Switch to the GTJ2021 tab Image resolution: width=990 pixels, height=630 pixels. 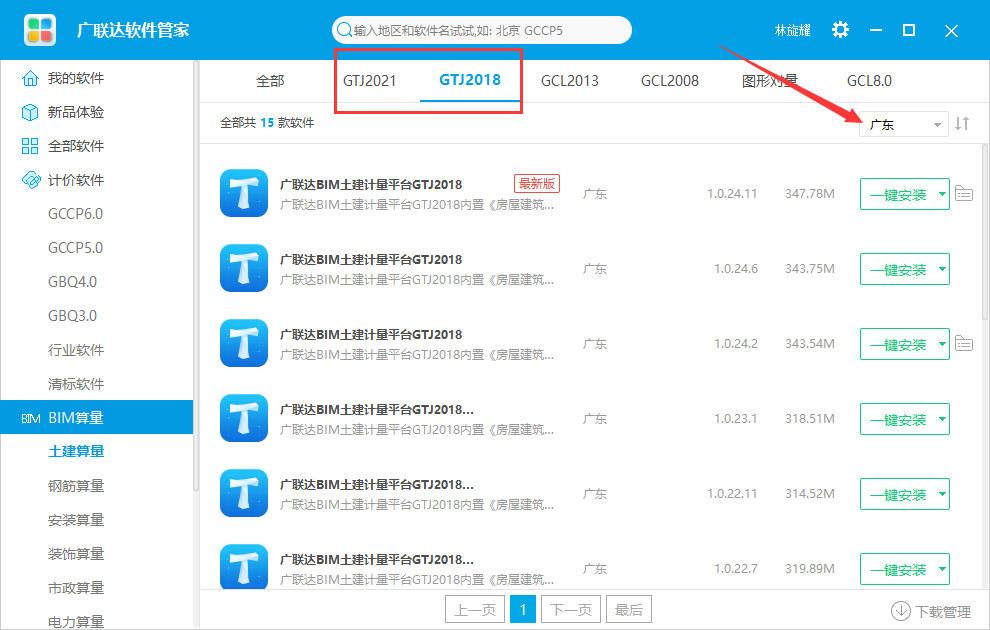(369, 81)
